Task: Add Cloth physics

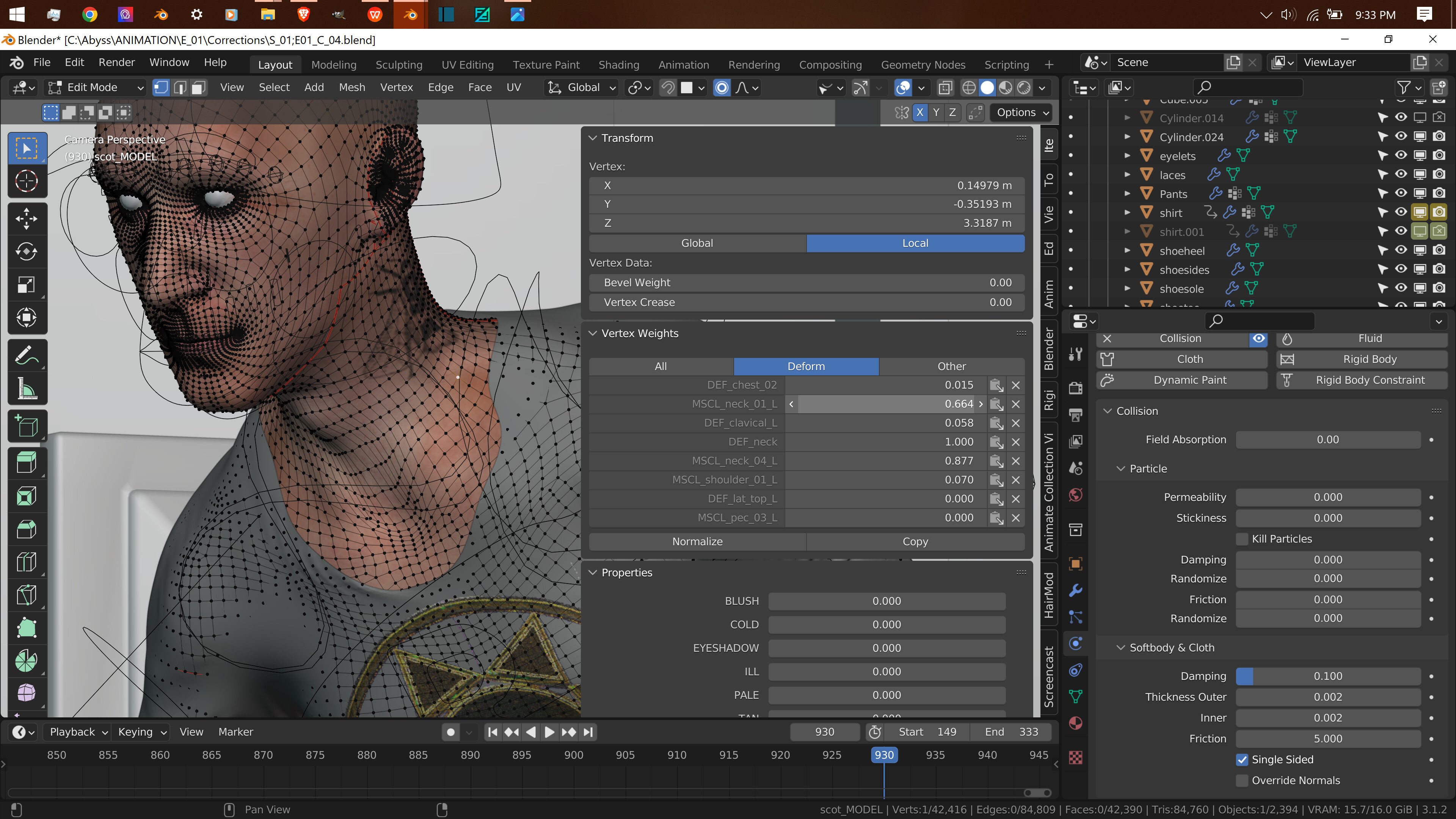Action: coord(1183,359)
